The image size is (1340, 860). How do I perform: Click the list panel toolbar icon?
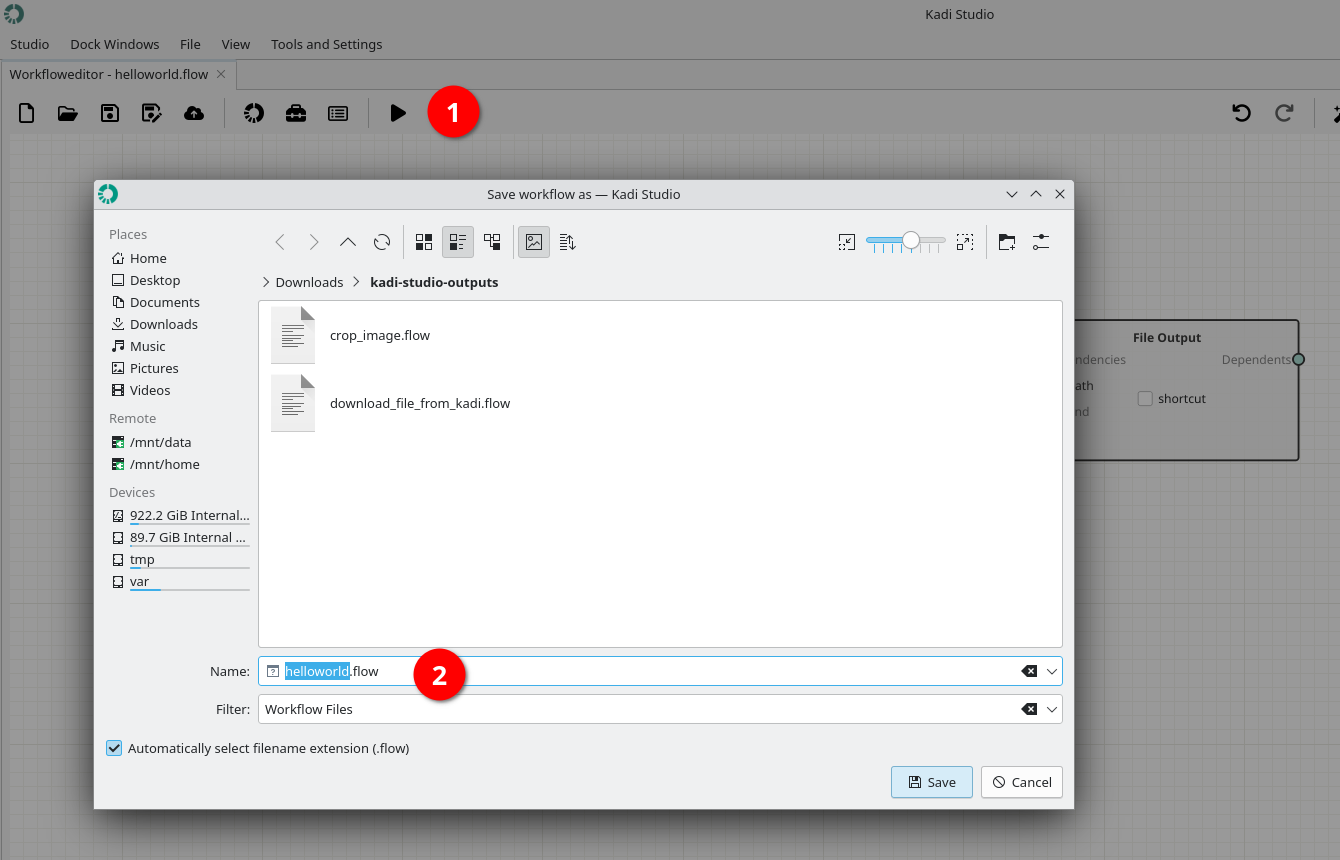click(x=338, y=113)
